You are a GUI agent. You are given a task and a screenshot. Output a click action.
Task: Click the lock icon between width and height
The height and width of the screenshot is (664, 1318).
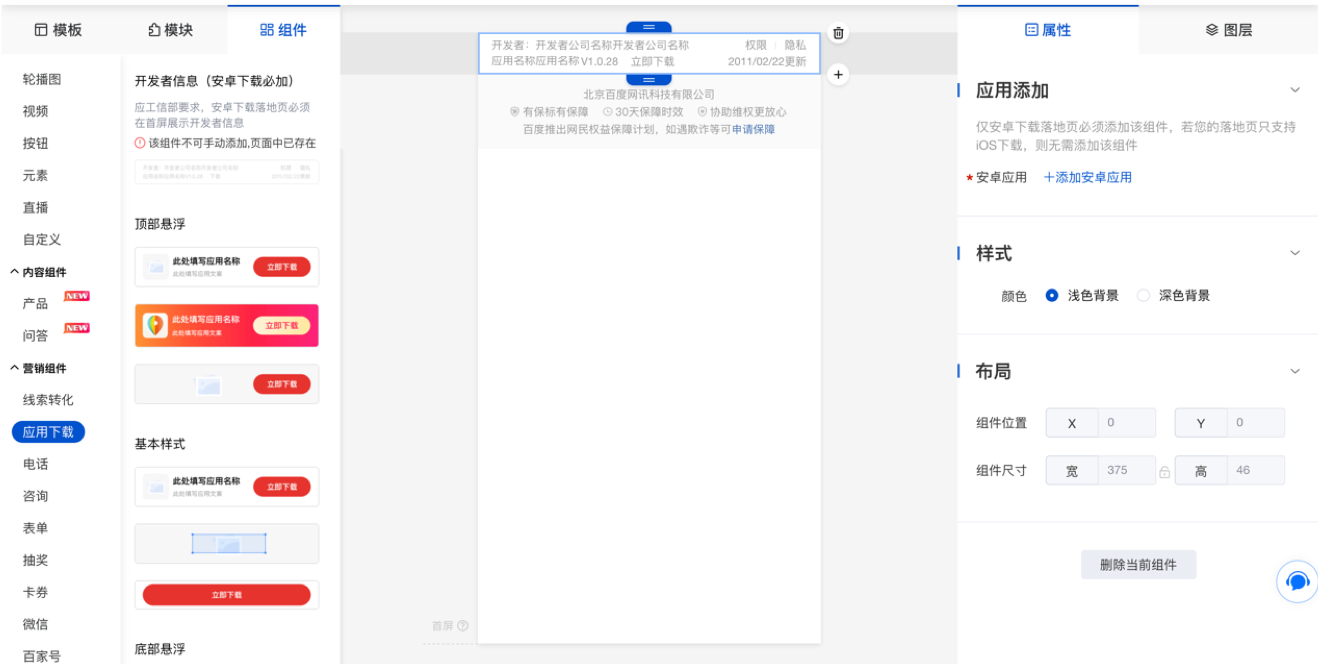1165,472
